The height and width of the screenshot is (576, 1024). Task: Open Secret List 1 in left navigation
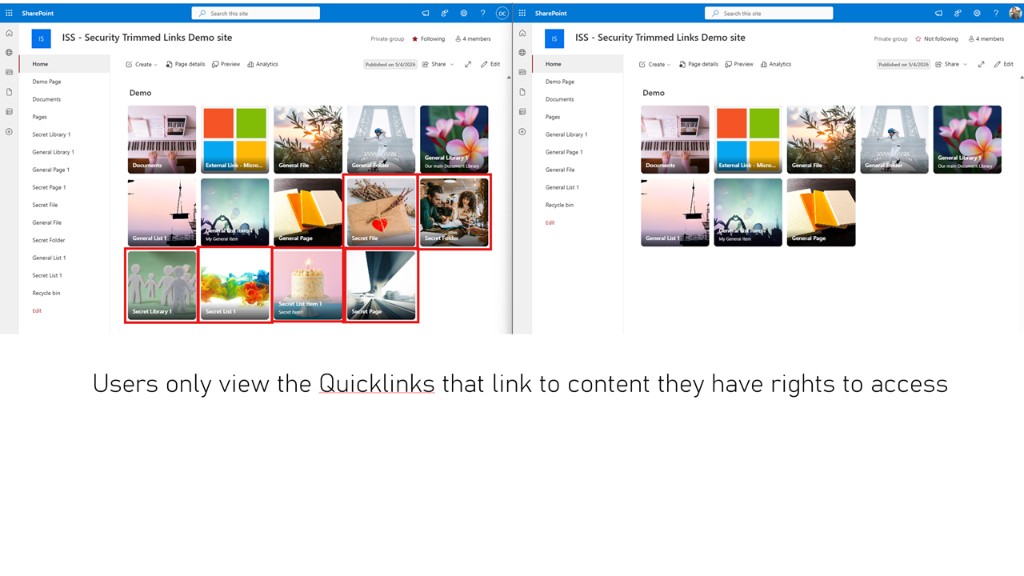47,276
